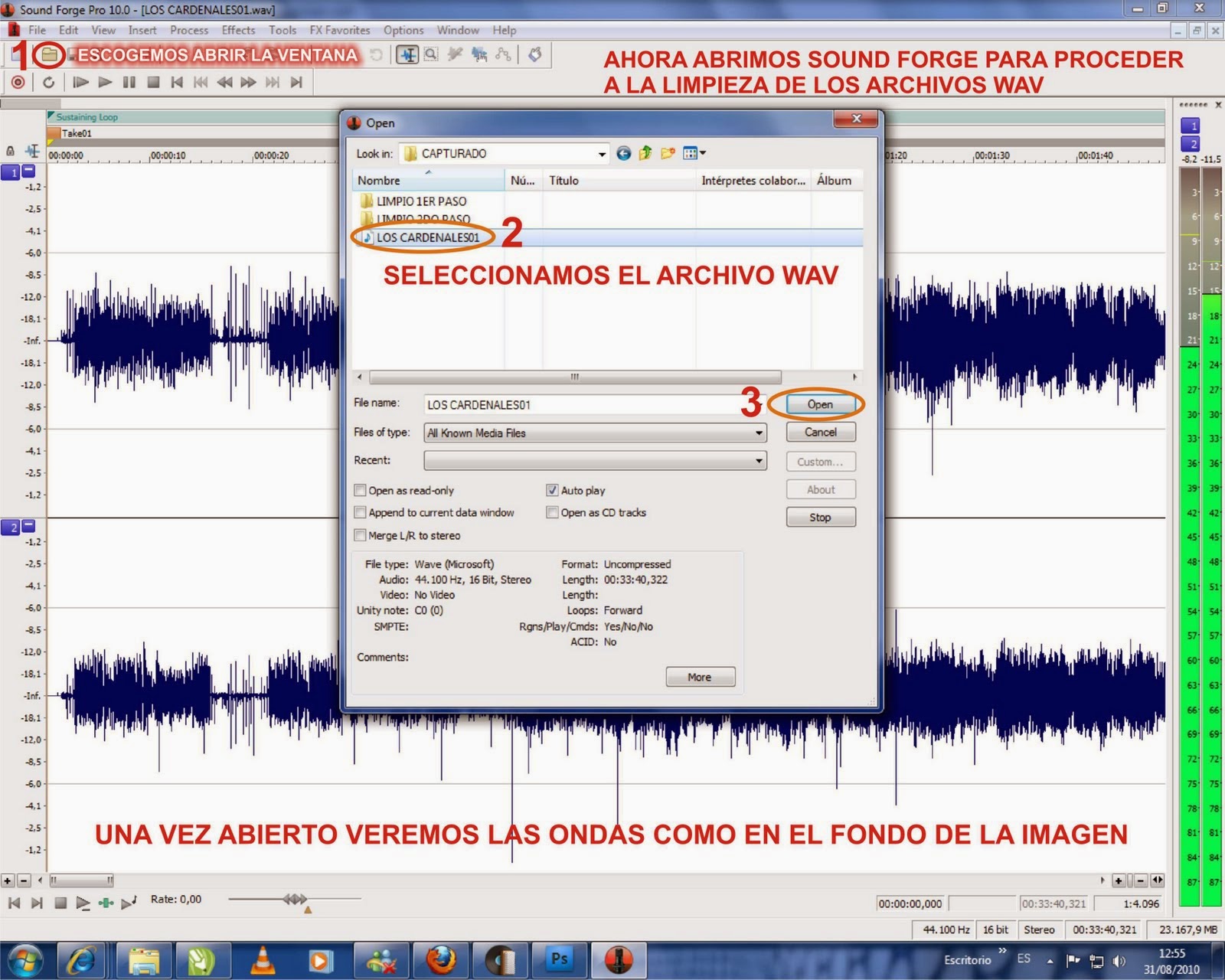This screenshot has width=1225, height=980.
Task: Click Play in the main transport bar
Action: 106,82
